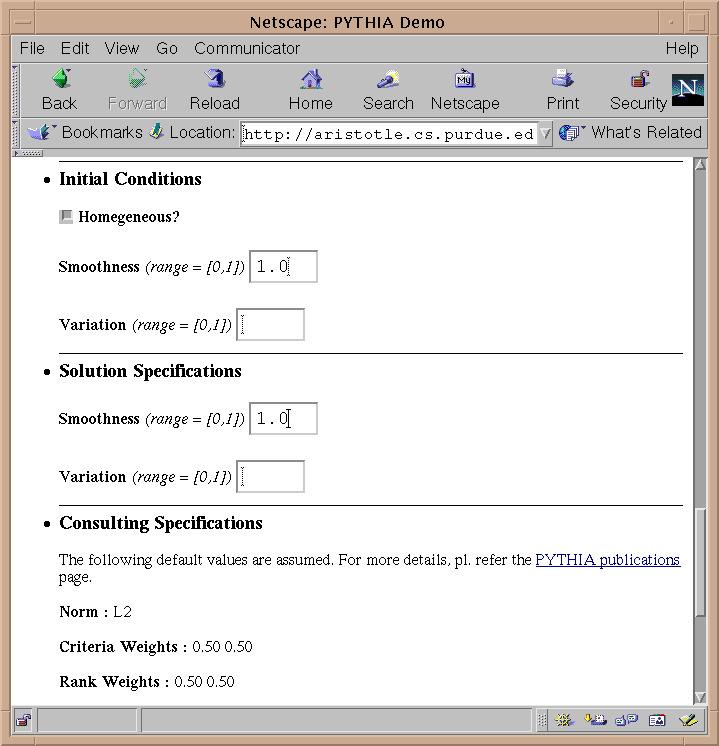Open the What's Related menu
The image size is (719, 746).
(x=630, y=132)
